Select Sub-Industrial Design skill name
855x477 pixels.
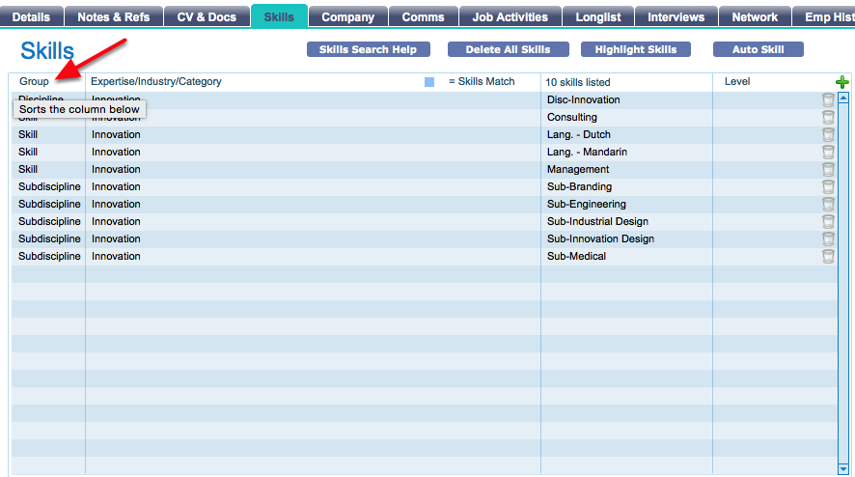(x=598, y=222)
